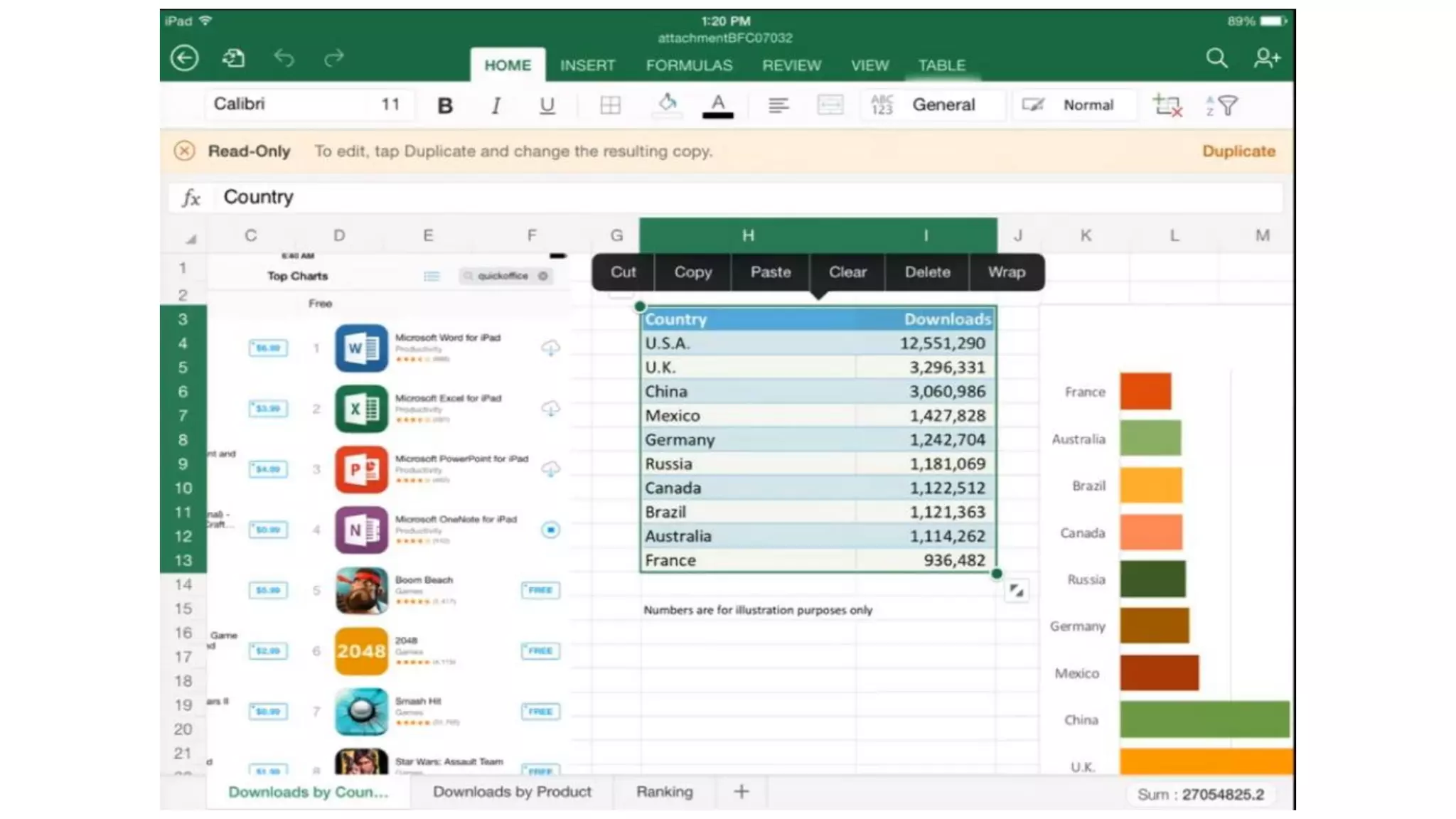Click the redo arrow icon
Viewport: 1456px width, 819px height.
click(x=333, y=58)
